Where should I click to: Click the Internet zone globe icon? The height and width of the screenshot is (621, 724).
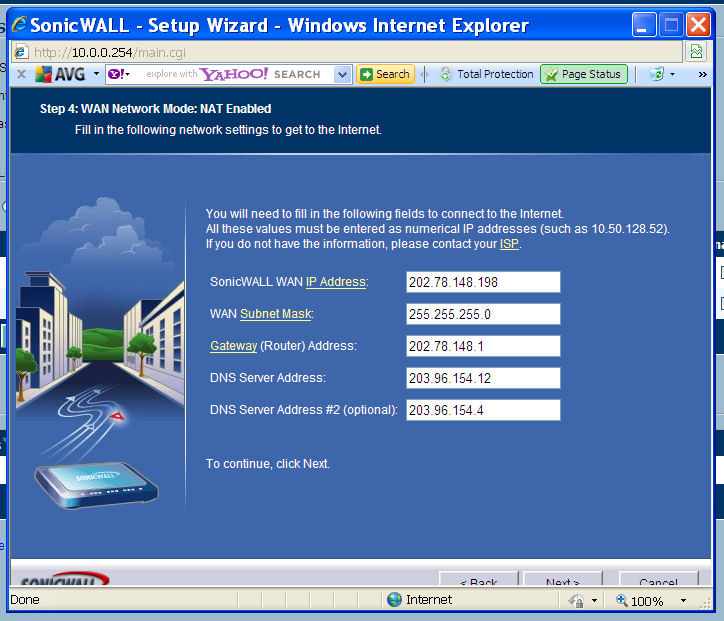pyautogui.click(x=394, y=600)
